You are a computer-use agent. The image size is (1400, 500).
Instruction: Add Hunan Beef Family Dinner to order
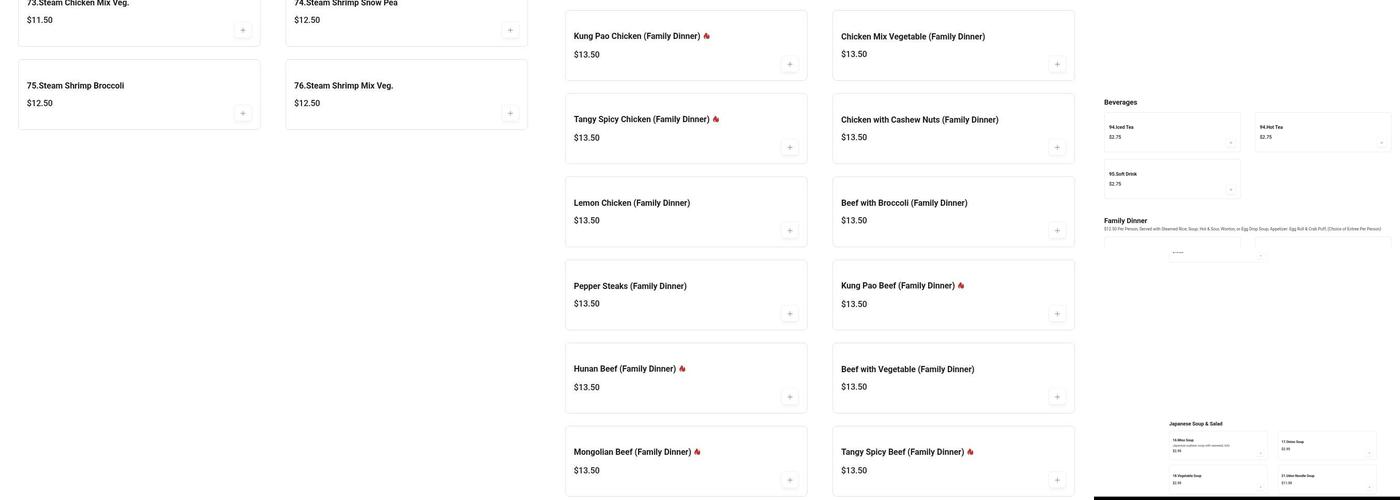point(790,397)
